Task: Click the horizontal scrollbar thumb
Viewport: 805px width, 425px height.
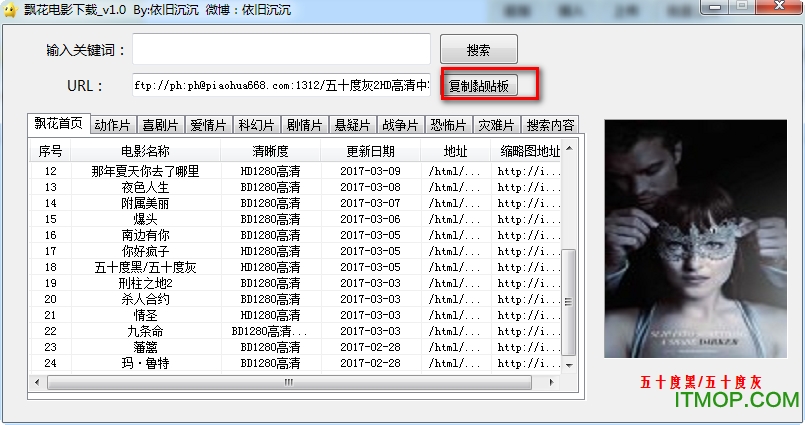Action: (289, 382)
